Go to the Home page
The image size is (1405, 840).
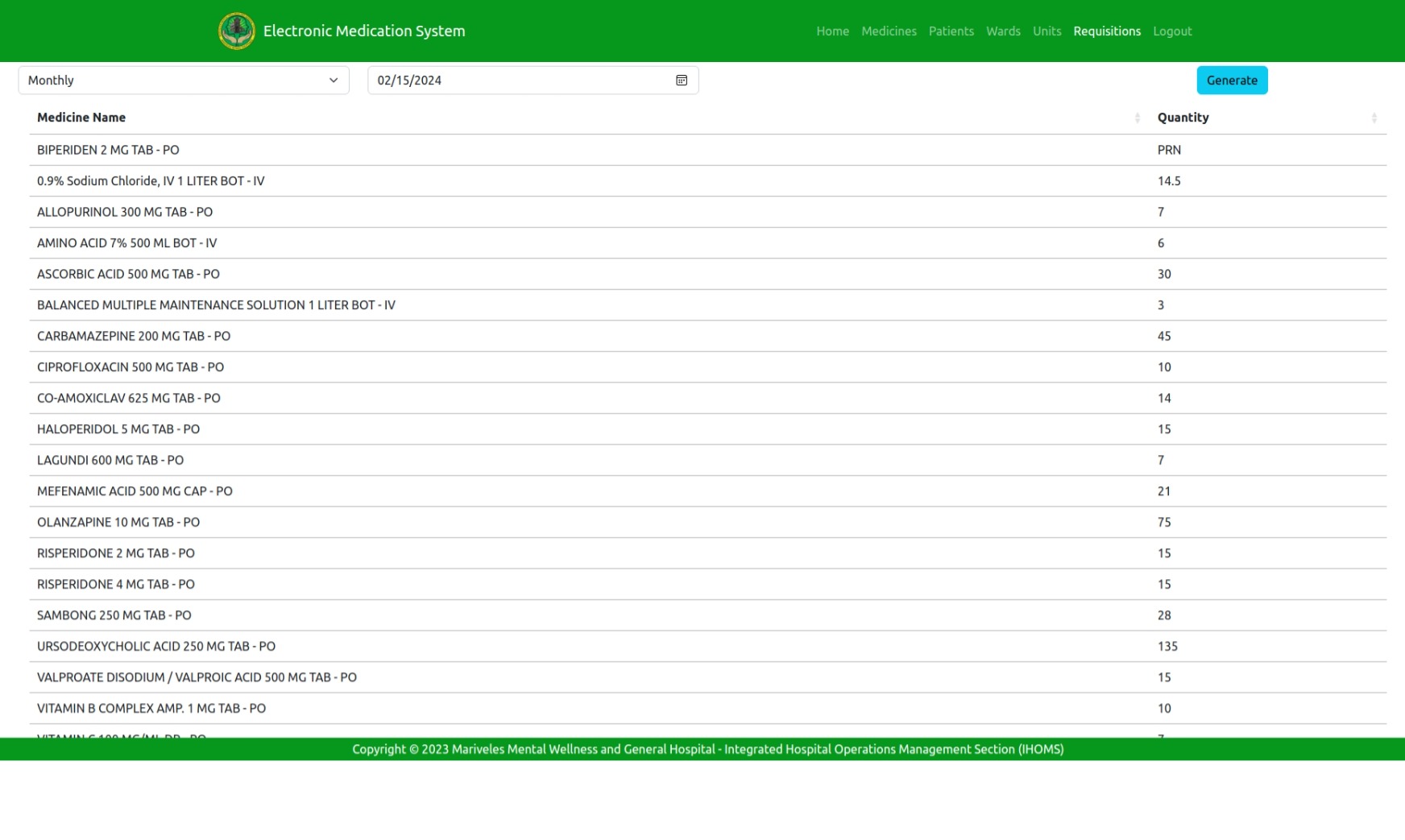pos(832,31)
